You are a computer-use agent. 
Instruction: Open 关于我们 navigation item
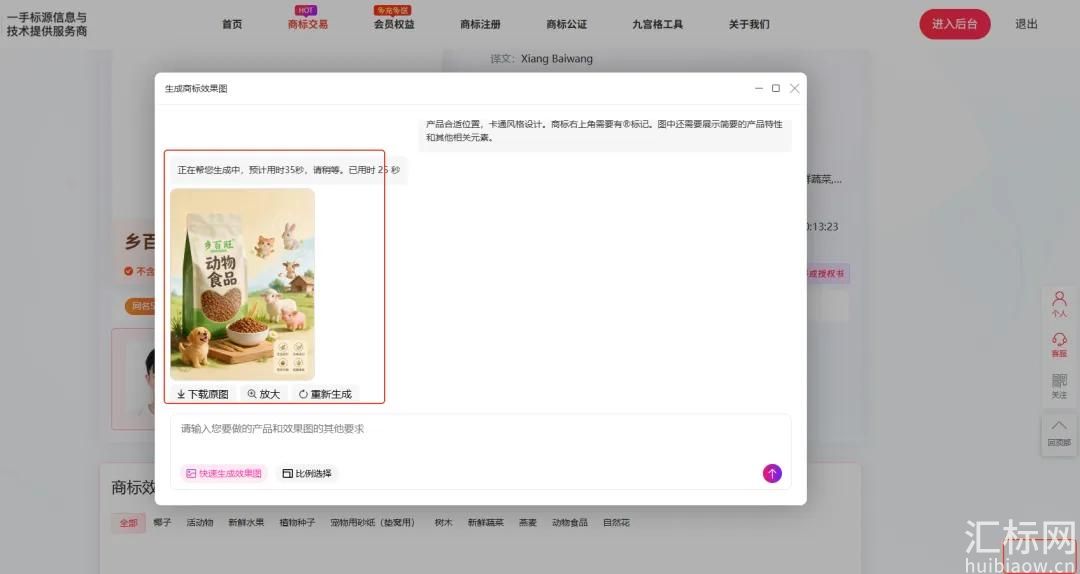click(x=749, y=24)
